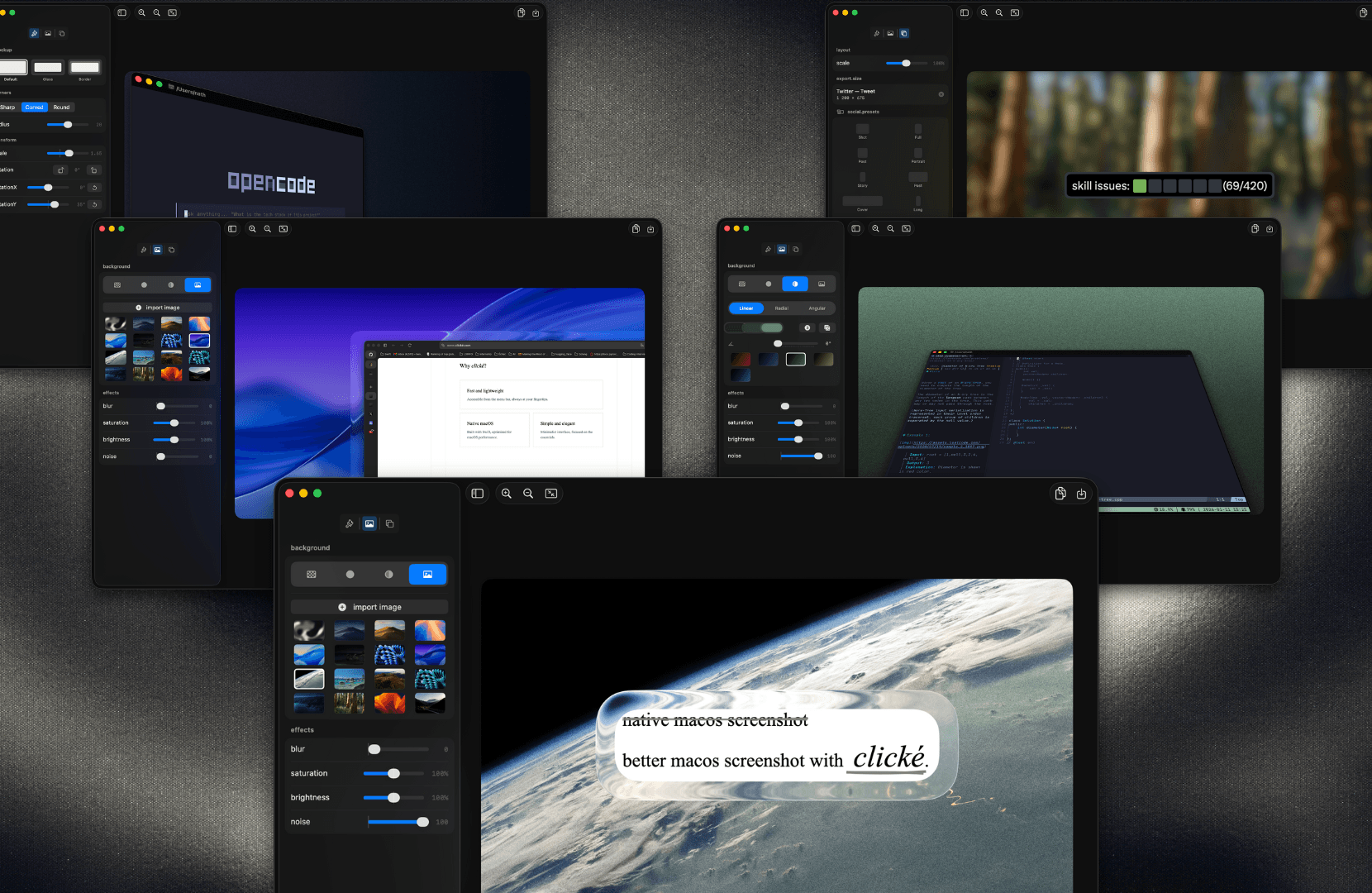Switch to solid color background in Earth-image window
1372x893 pixels.
point(350,575)
